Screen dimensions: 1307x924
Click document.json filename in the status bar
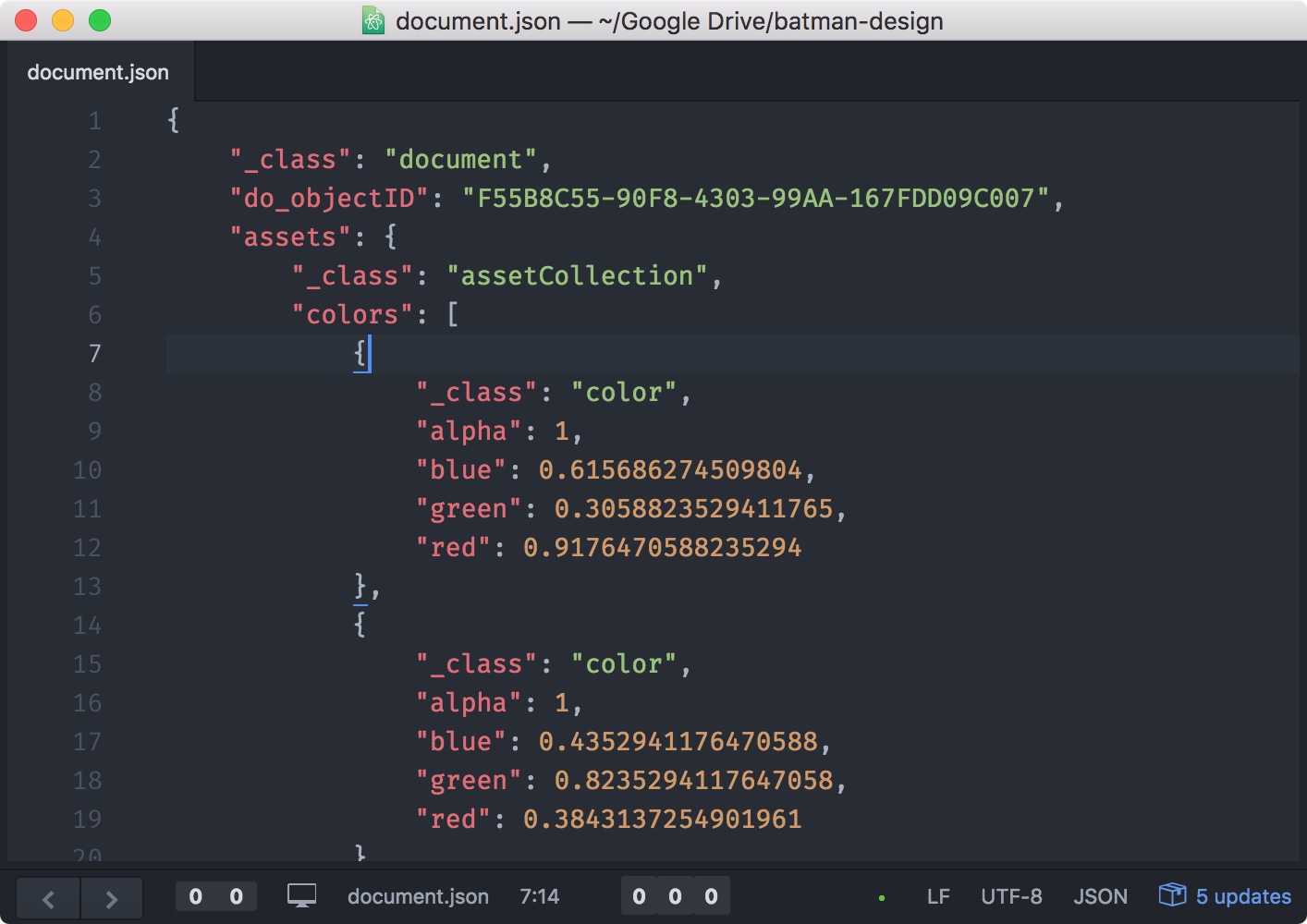coord(418,895)
